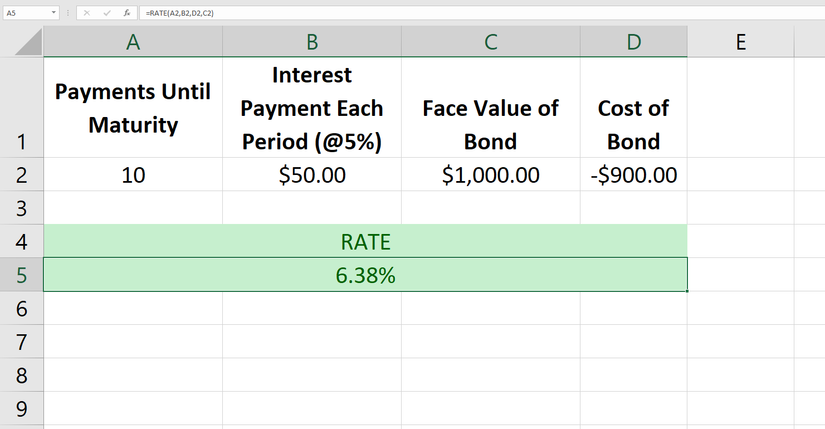Select column E header
The image size is (825, 429).
[x=741, y=42]
